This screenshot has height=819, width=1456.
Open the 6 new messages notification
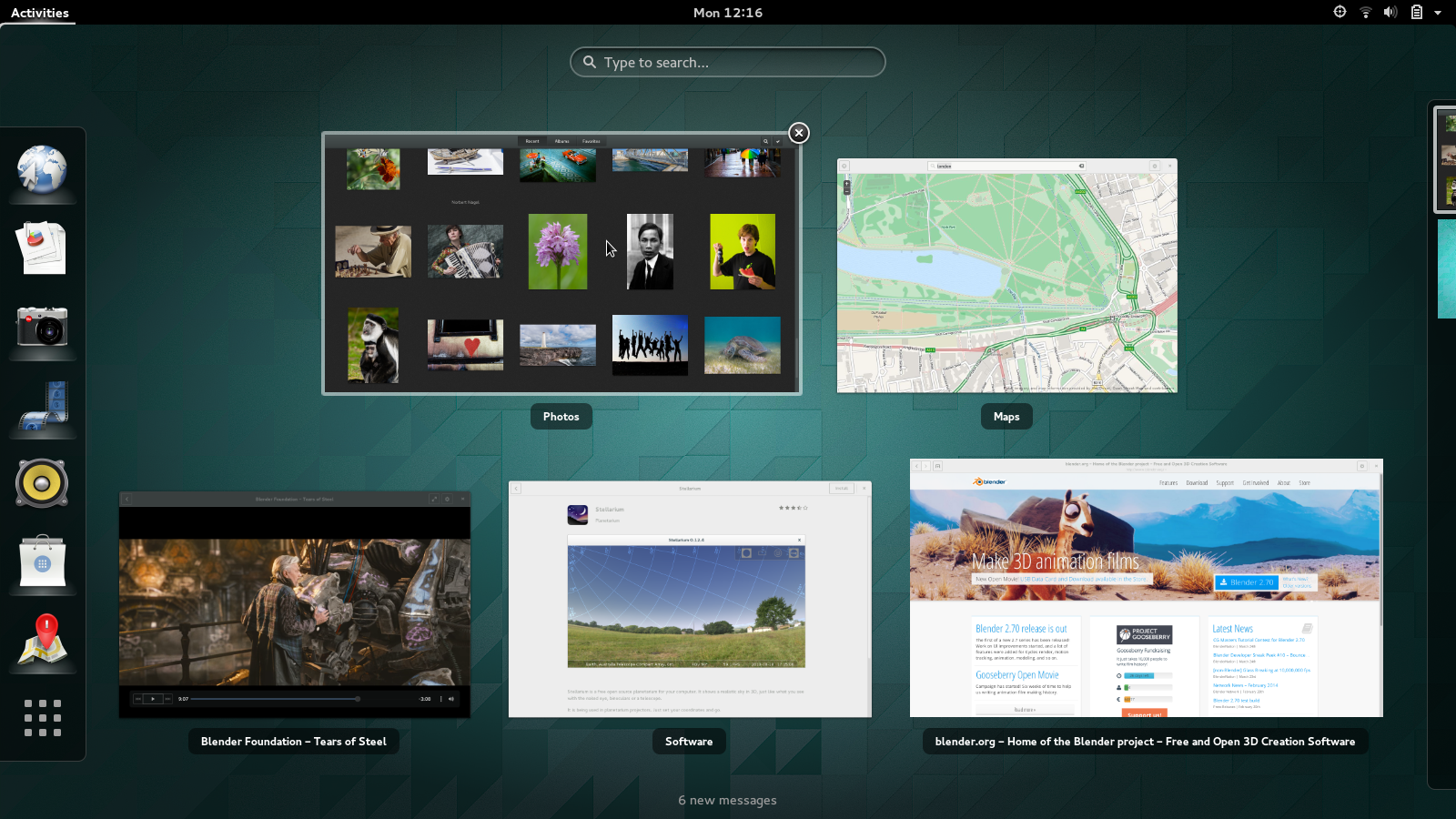pos(727,800)
